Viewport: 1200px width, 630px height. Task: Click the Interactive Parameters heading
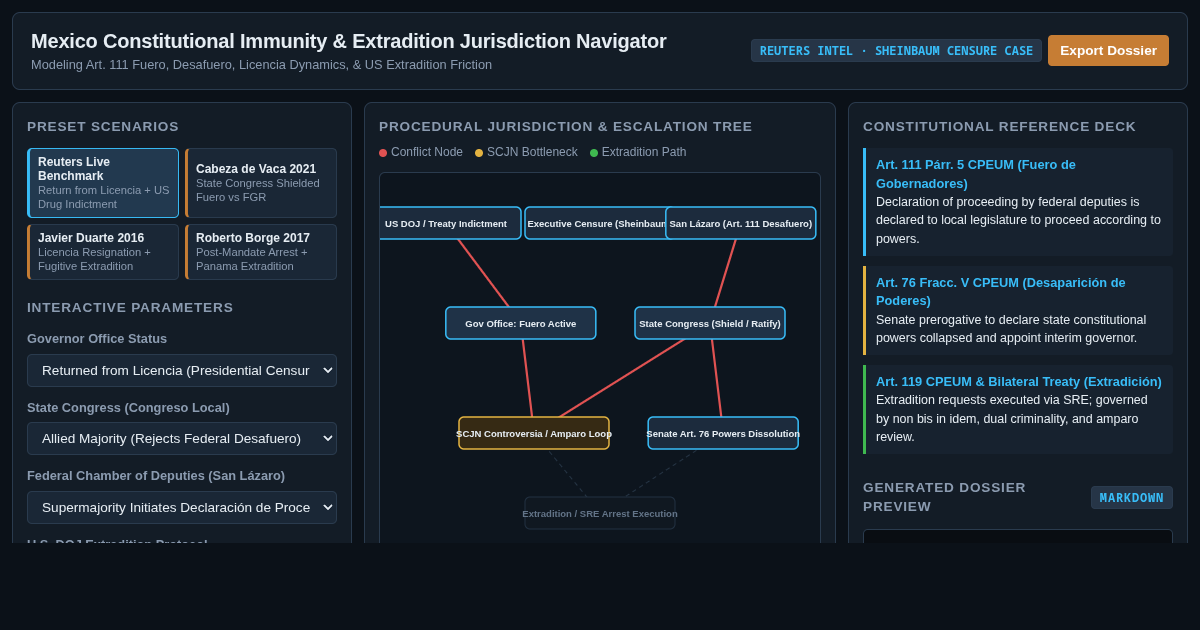point(130,308)
